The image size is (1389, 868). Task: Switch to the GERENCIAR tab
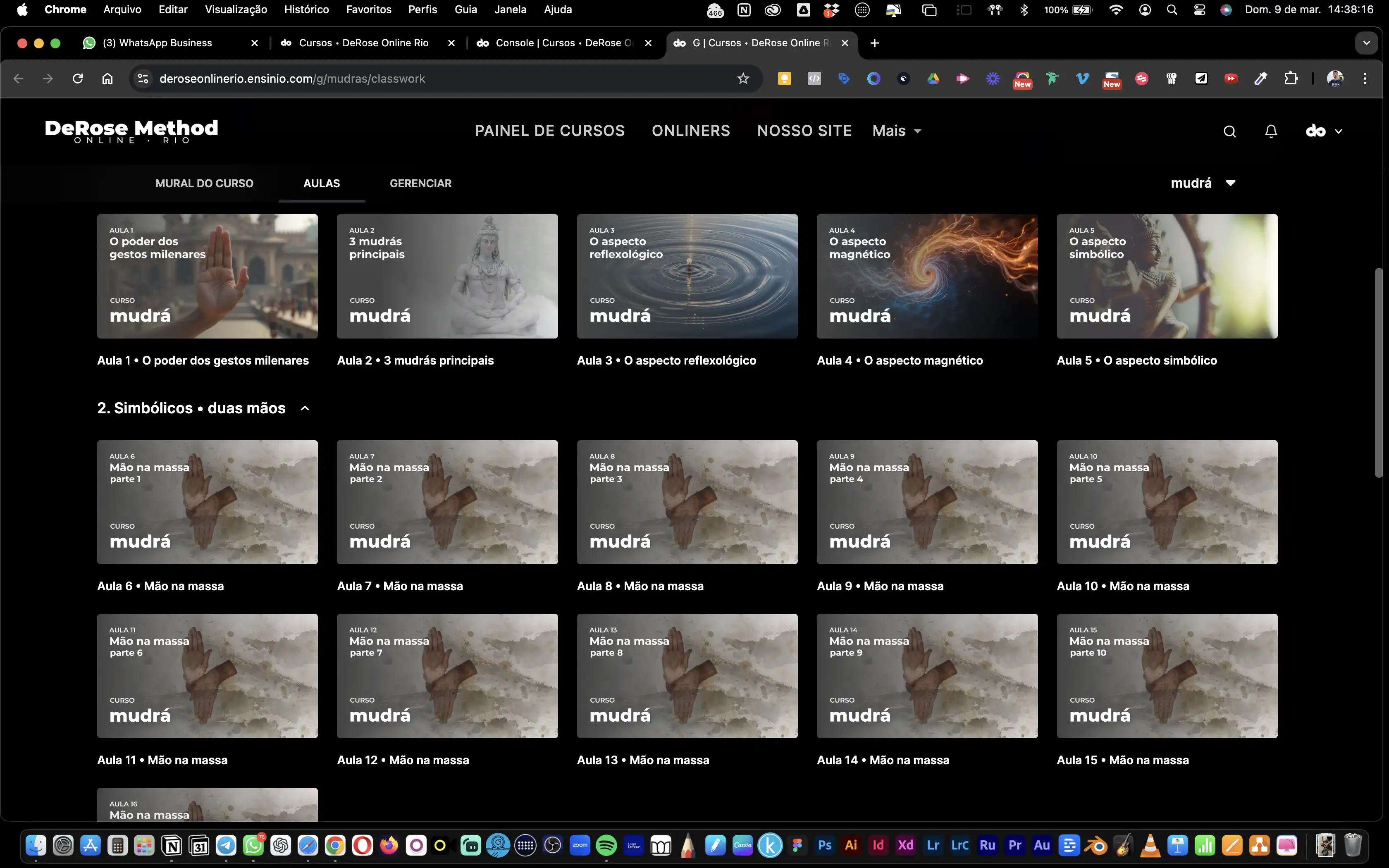pyautogui.click(x=420, y=183)
